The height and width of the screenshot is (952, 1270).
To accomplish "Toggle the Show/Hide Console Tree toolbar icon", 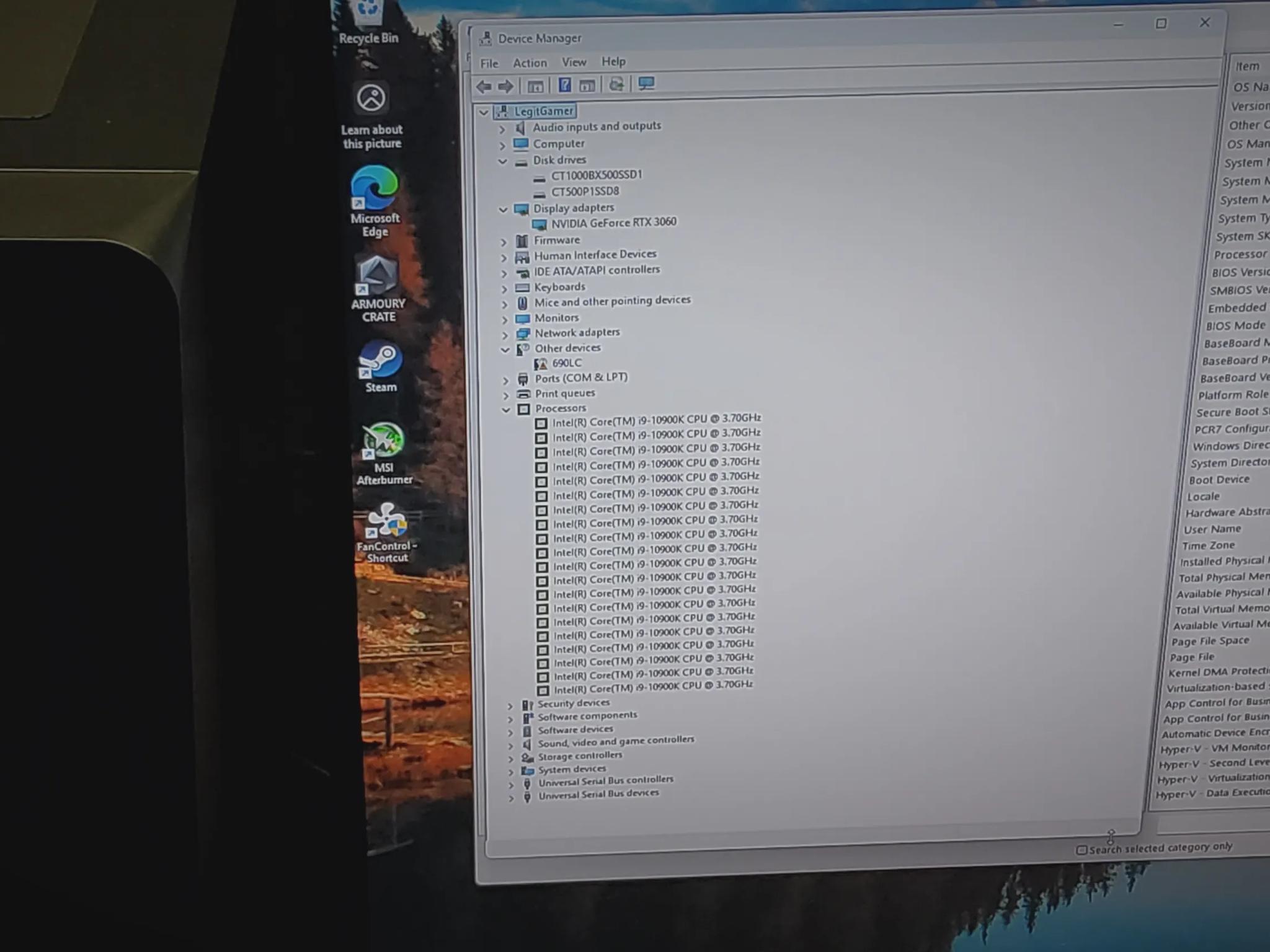I will (x=535, y=86).
